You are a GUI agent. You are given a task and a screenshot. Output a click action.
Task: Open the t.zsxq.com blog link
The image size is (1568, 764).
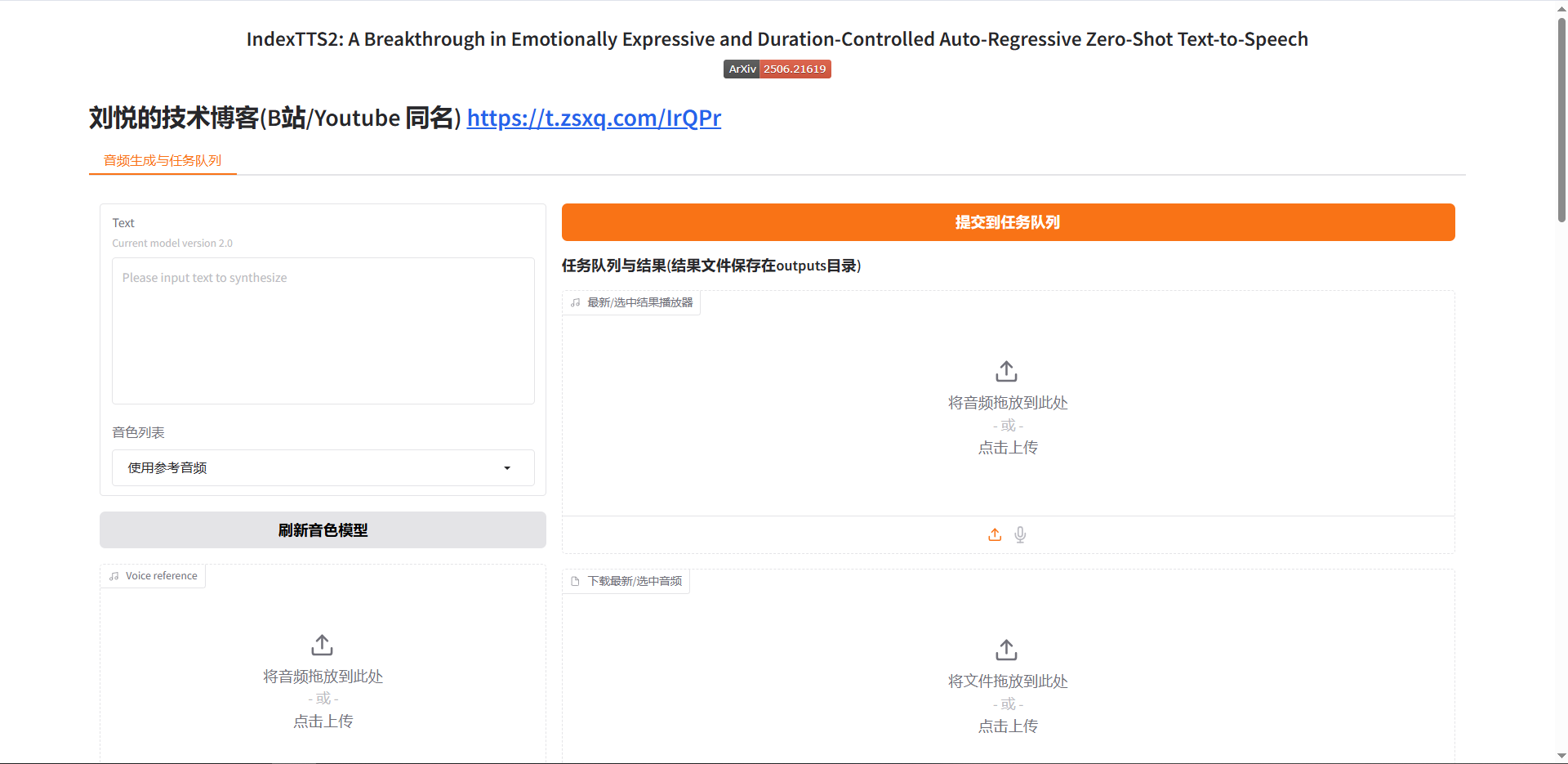pyautogui.click(x=594, y=118)
